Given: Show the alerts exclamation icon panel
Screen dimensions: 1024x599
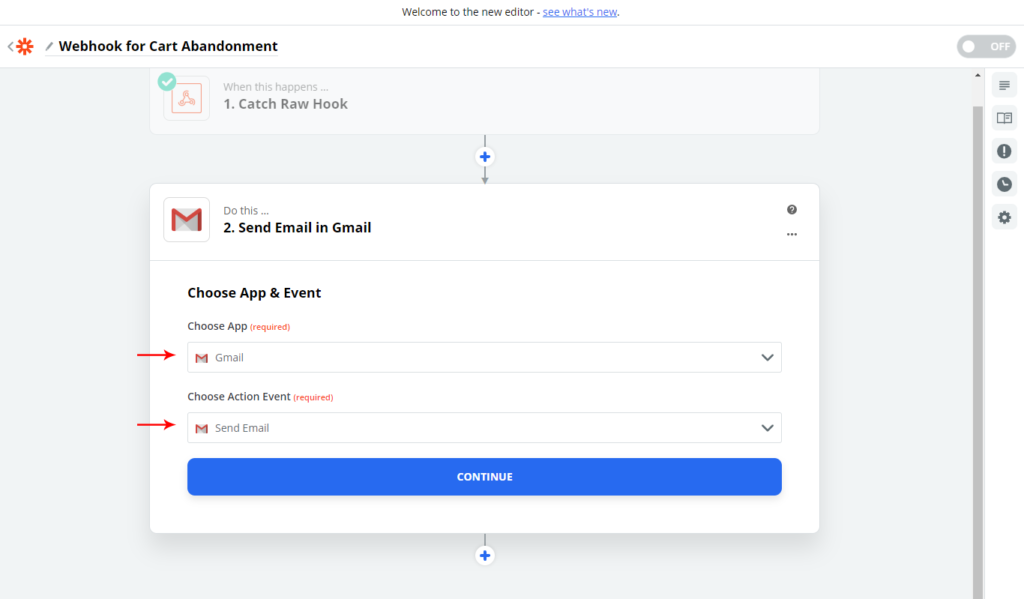Looking at the screenshot, I should click(x=1004, y=151).
